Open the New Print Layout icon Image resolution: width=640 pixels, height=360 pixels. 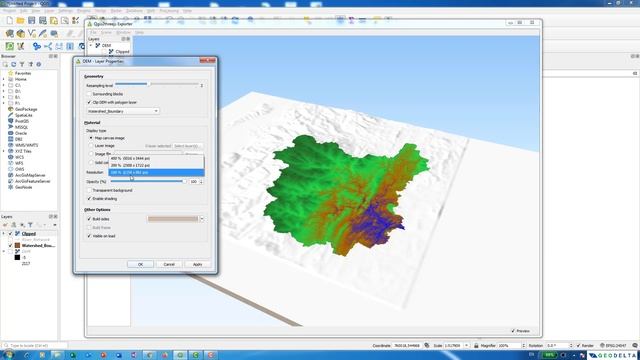click(53, 20)
